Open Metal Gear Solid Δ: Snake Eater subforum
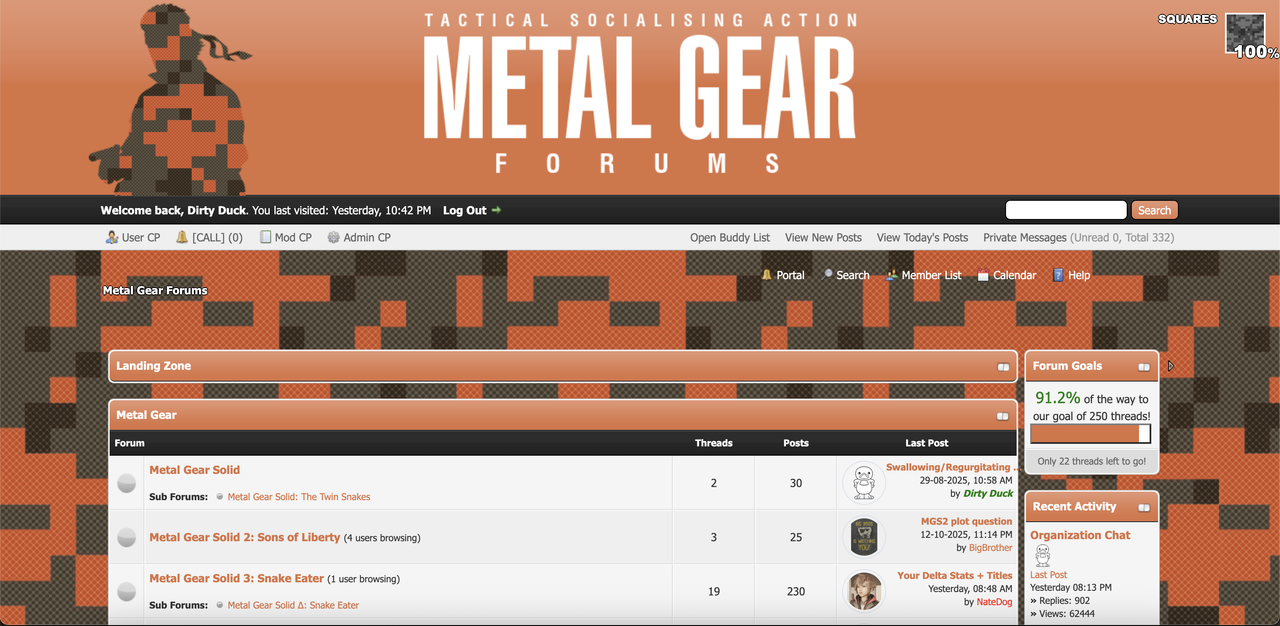This screenshot has height=626, width=1280. coord(293,605)
